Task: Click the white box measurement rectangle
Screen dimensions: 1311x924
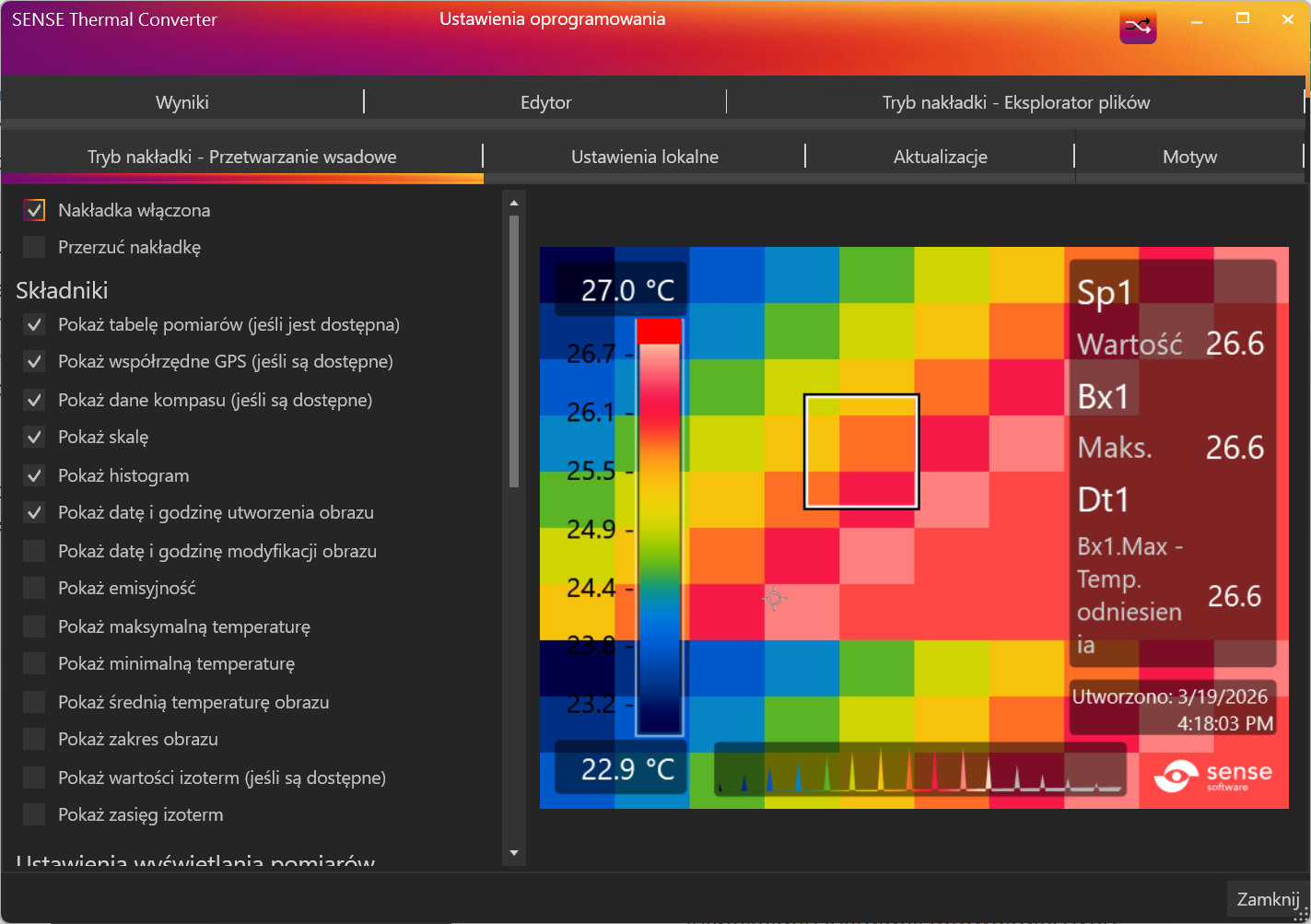Action: coord(861,451)
